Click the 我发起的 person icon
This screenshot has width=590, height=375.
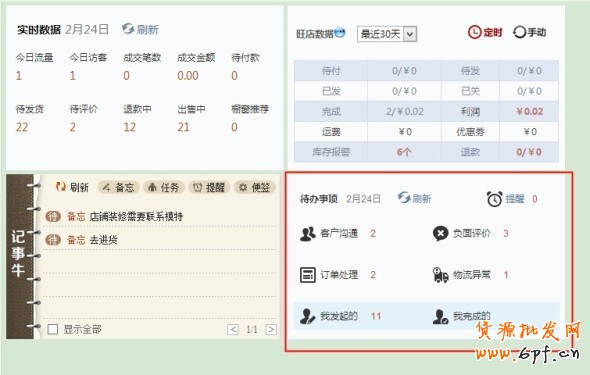pyautogui.click(x=307, y=316)
